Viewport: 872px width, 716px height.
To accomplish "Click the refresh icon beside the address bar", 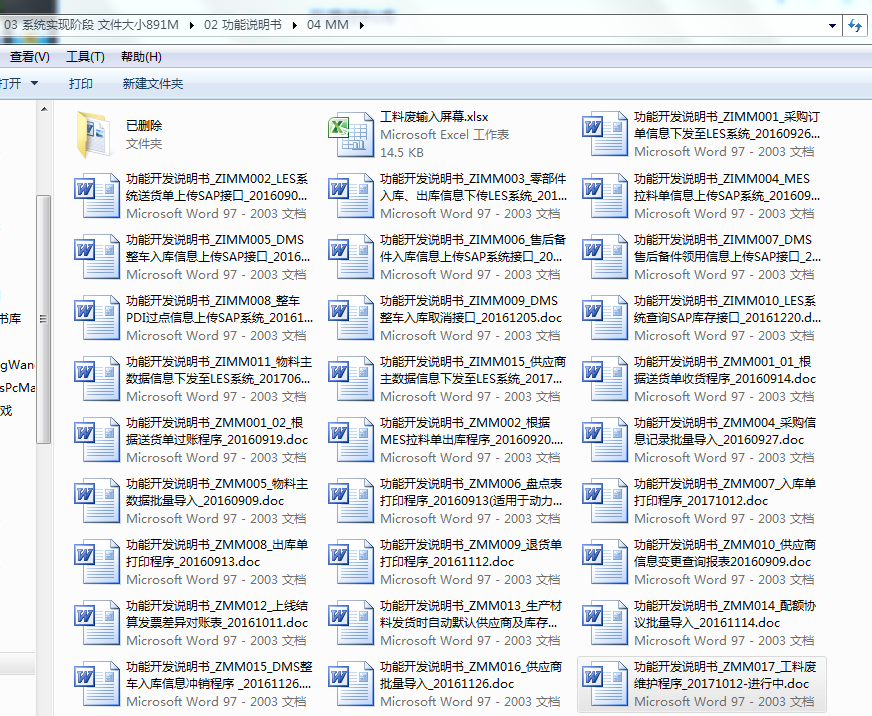I will [855, 25].
